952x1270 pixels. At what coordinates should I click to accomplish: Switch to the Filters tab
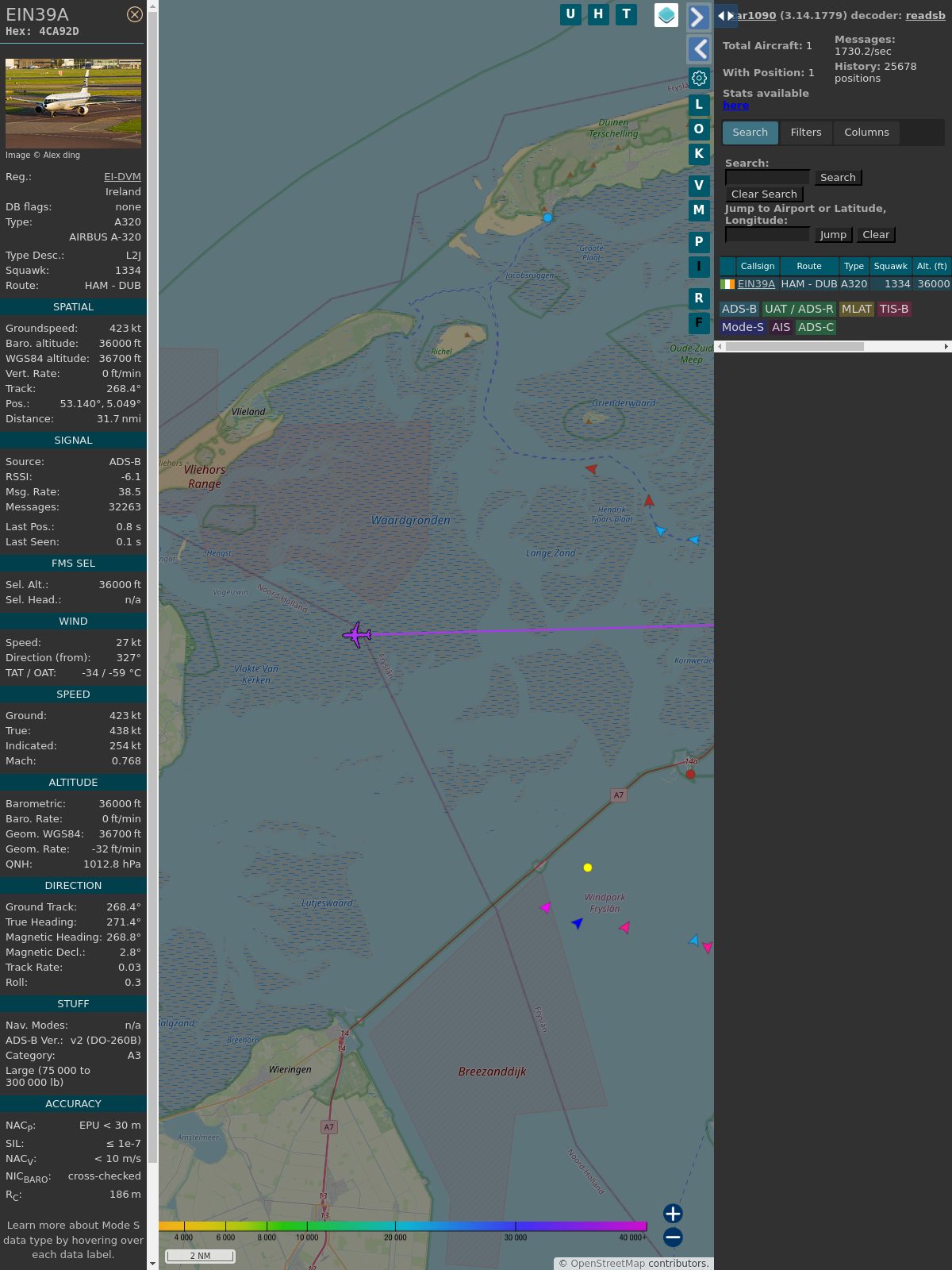[806, 133]
